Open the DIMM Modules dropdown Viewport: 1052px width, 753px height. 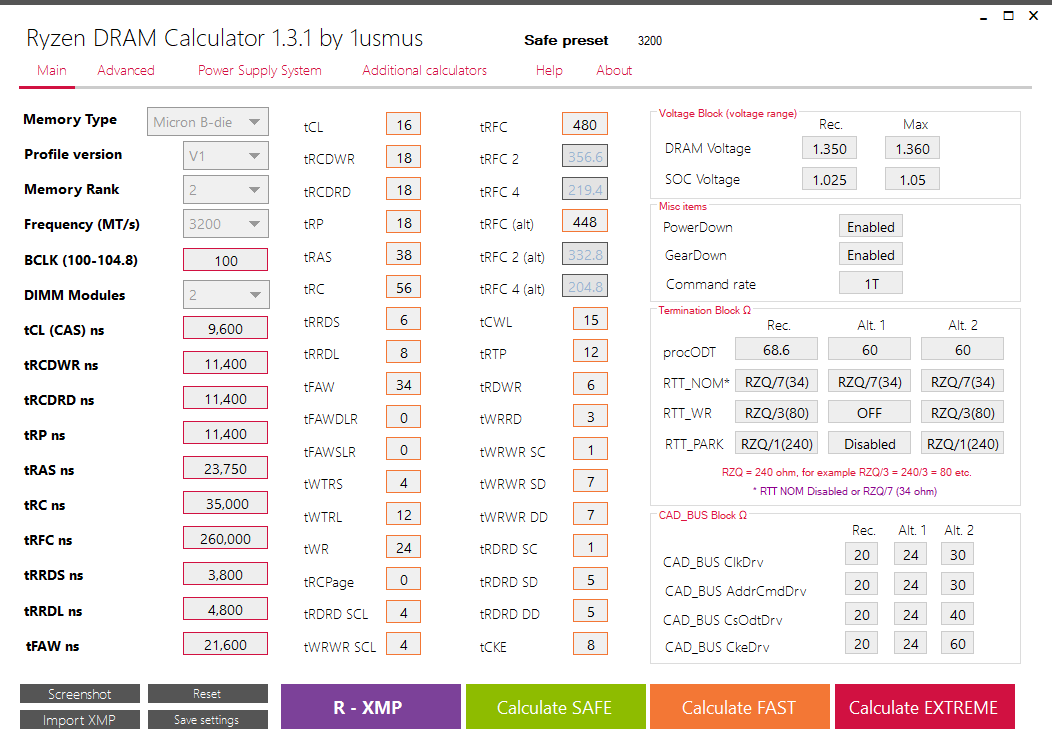pyautogui.click(x=225, y=295)
